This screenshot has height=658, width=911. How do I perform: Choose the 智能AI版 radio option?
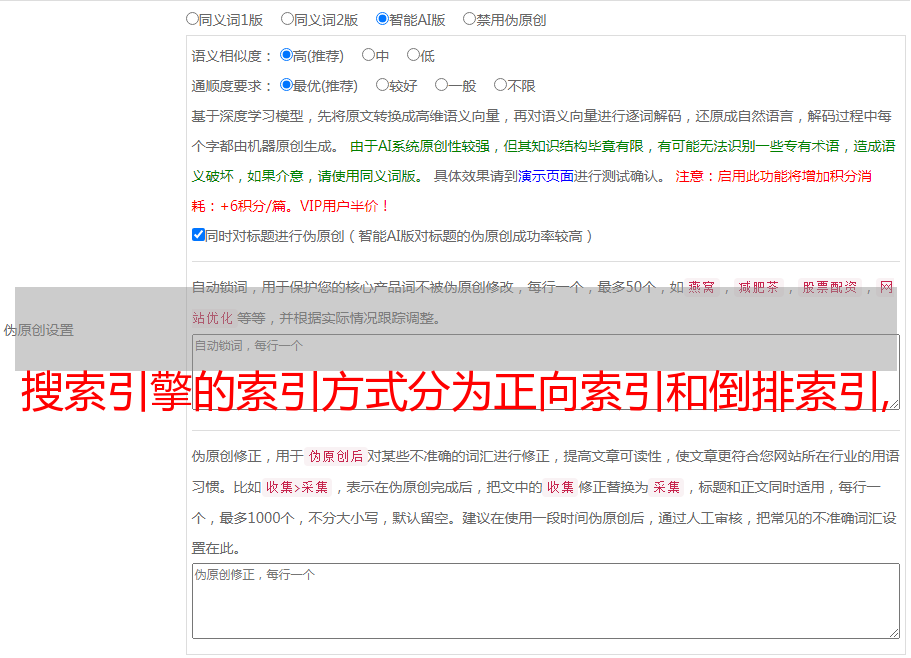382,19
